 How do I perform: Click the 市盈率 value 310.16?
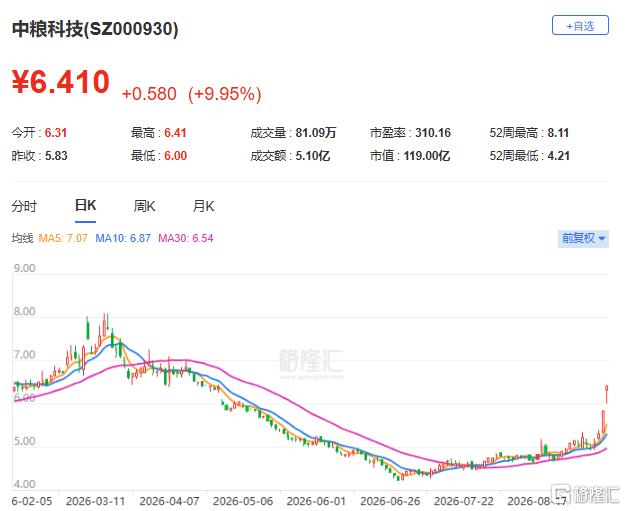(x=433, y=133)
